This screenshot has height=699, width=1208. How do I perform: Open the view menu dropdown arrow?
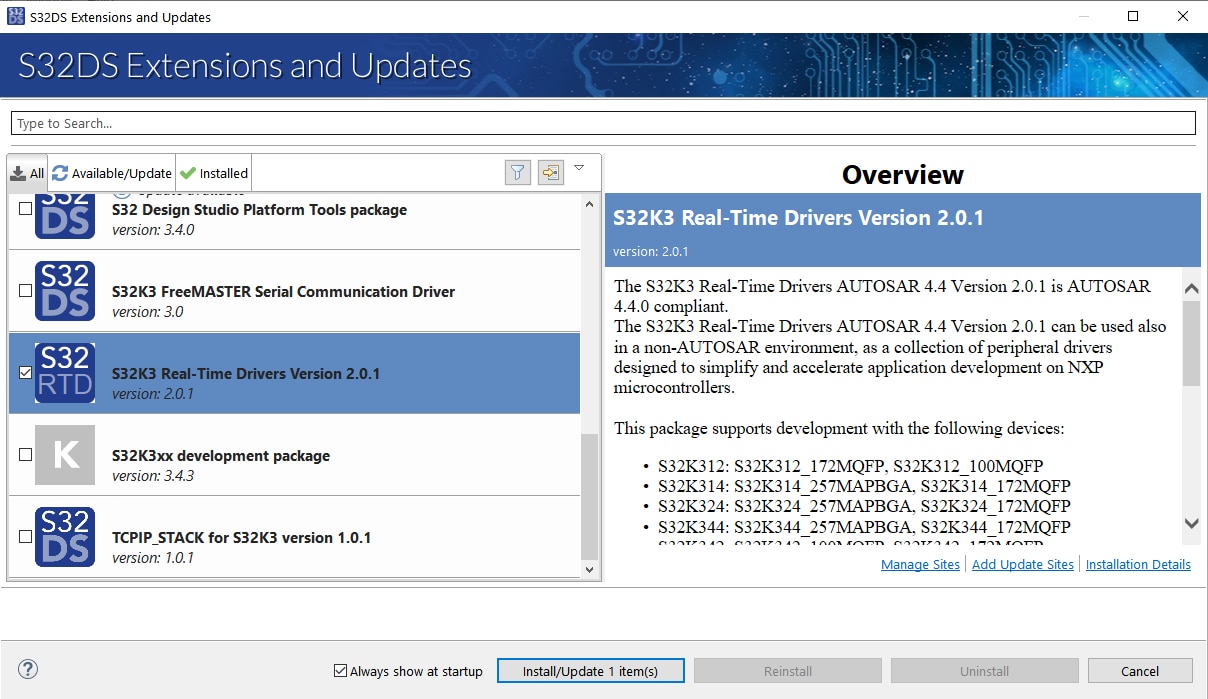click(579, 168)
